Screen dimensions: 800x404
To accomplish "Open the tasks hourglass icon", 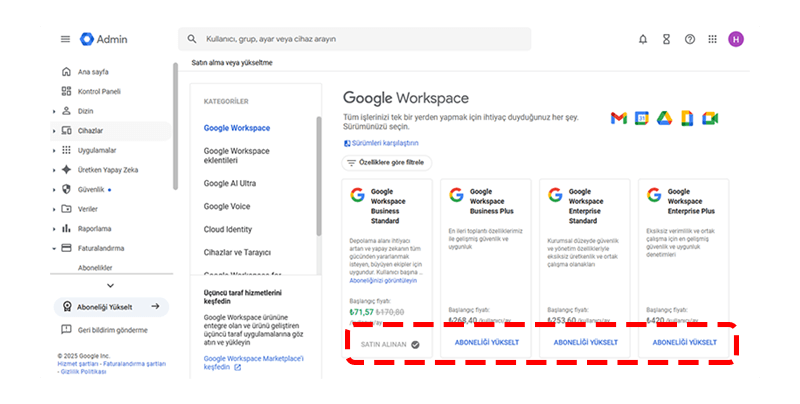I will point(666,39).
